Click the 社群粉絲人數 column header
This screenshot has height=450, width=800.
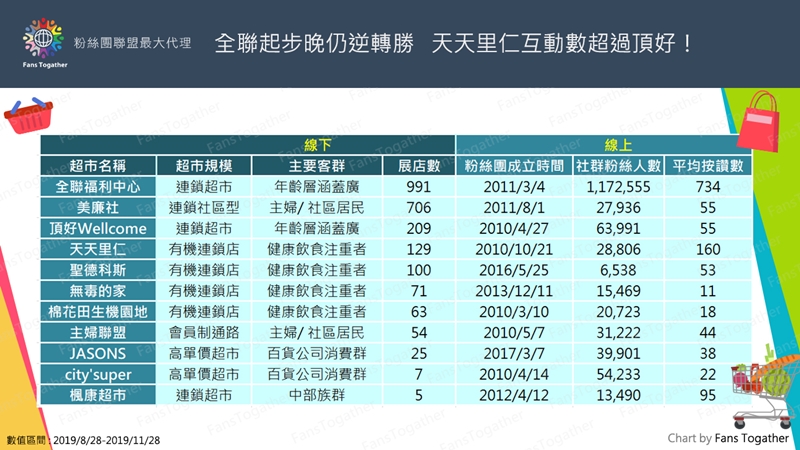(x=618, y=166)
